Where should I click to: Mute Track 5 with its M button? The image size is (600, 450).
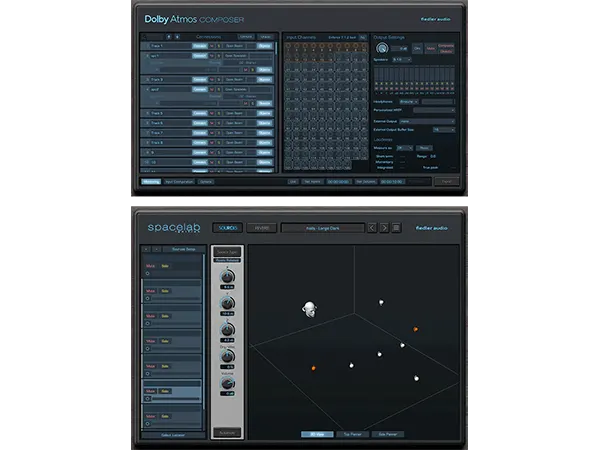[212, 113]
